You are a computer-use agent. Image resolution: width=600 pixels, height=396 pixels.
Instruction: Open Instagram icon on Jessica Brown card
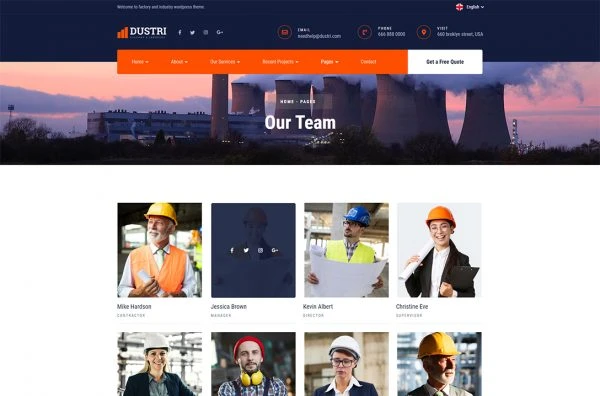click(260, 250)
